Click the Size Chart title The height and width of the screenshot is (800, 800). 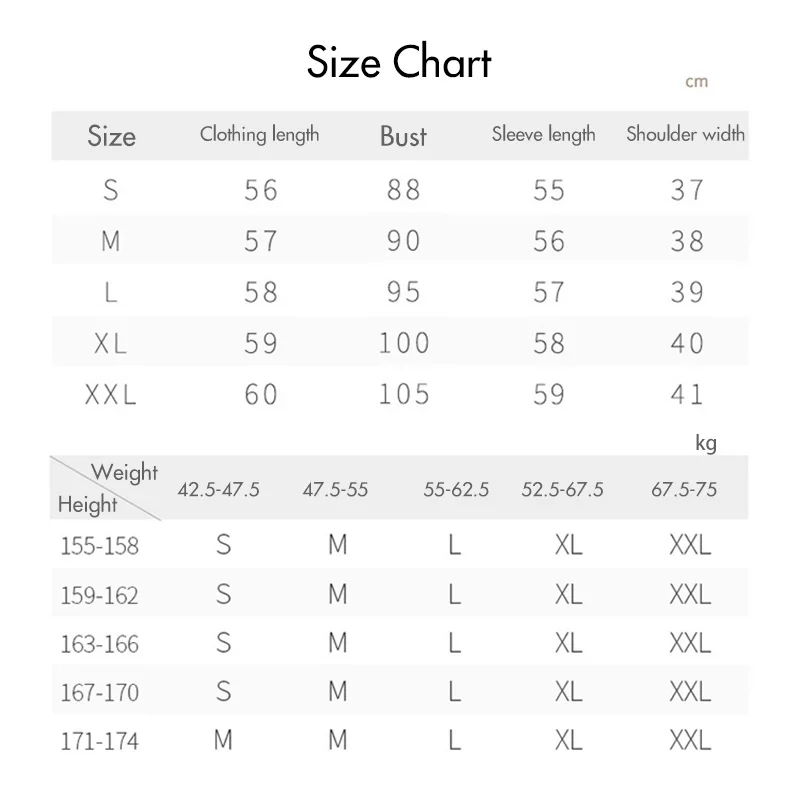399,62
